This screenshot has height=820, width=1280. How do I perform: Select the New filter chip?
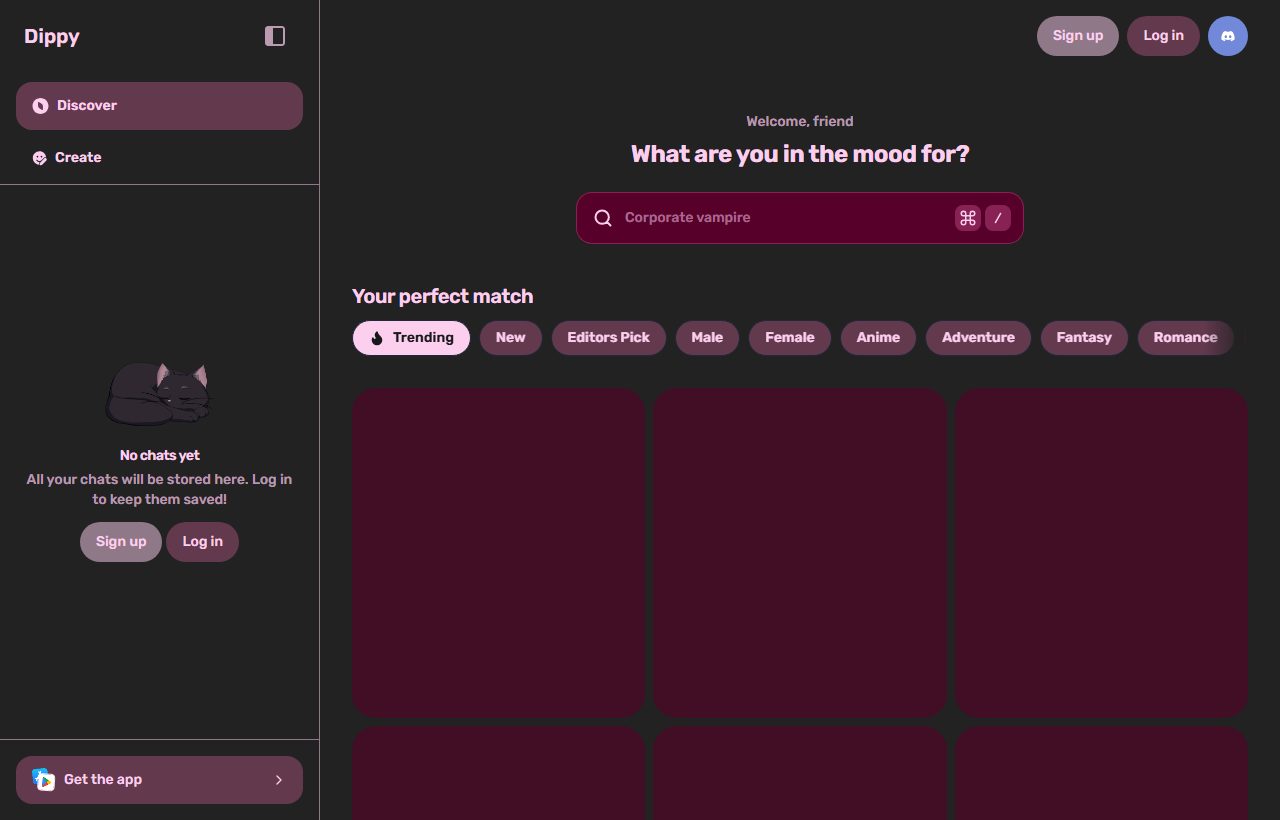[x=510, y=338]
